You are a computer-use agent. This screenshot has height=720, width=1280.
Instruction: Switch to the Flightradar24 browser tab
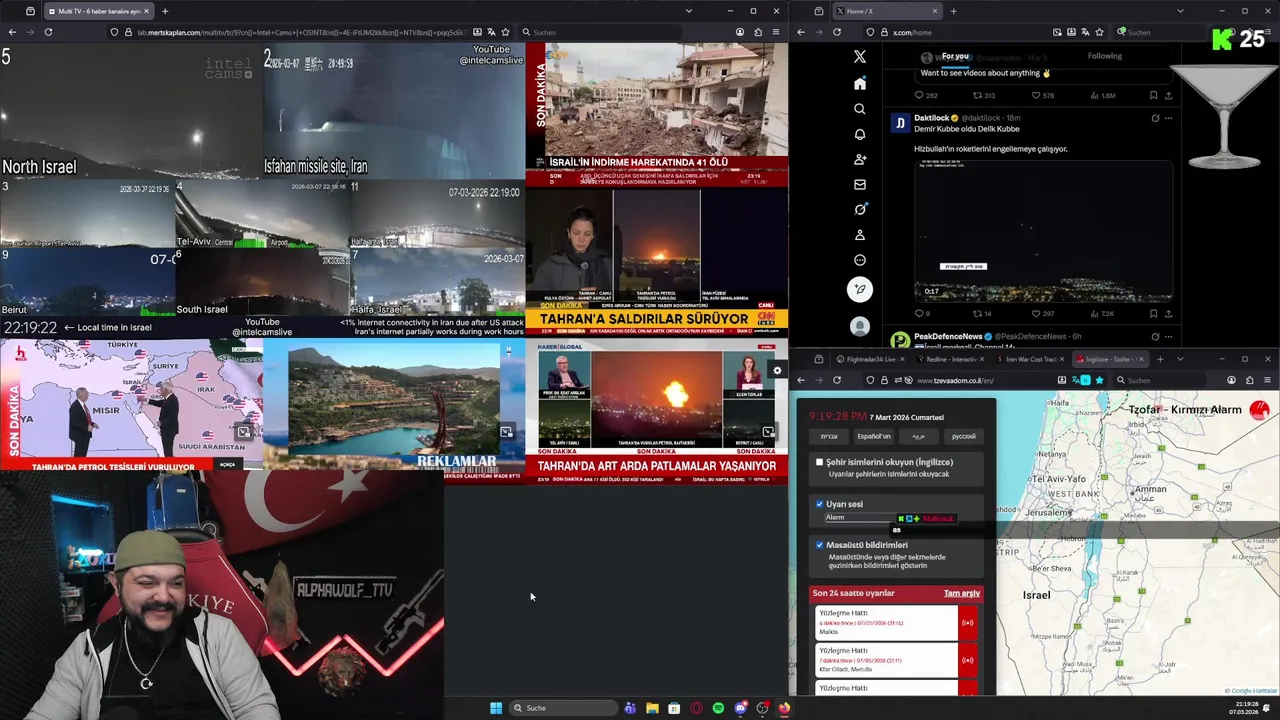coord(869,359)
